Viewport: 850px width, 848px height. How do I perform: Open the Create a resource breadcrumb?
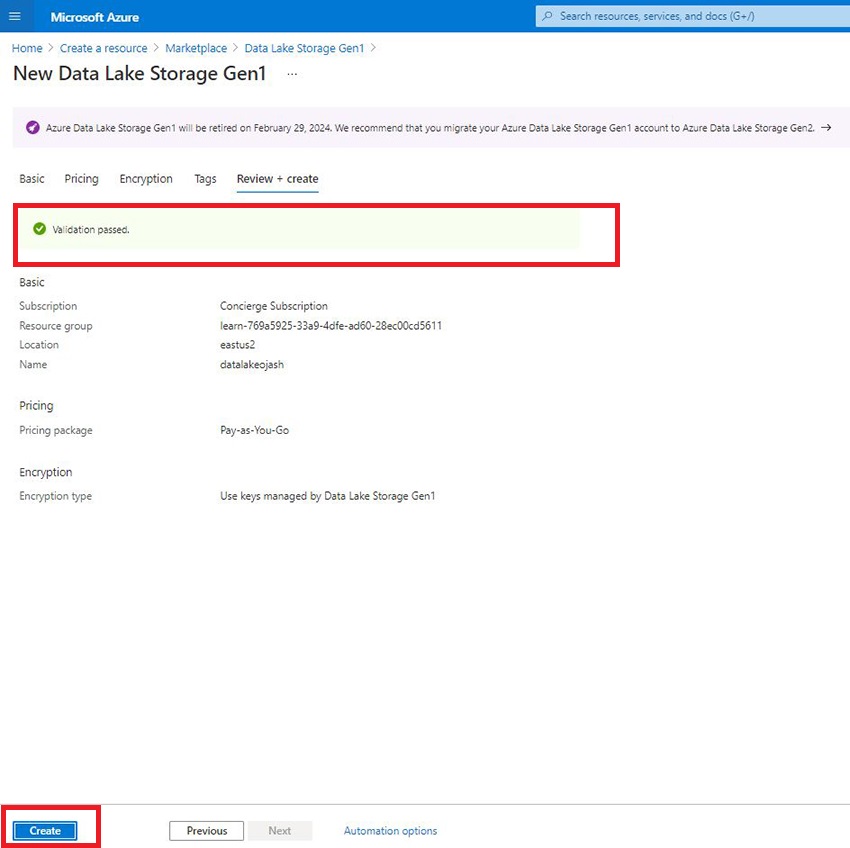pyautogui.click(x=104, y=48)
